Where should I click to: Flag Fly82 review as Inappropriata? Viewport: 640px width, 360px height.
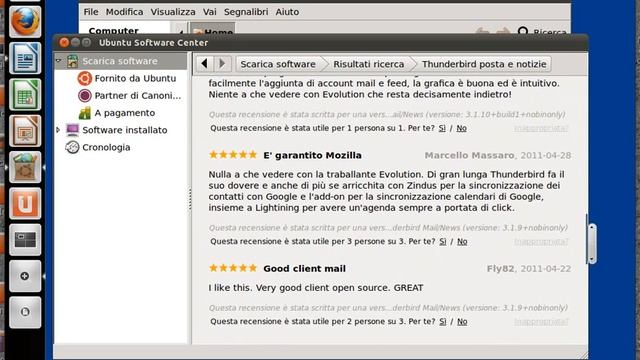(541, 322)
